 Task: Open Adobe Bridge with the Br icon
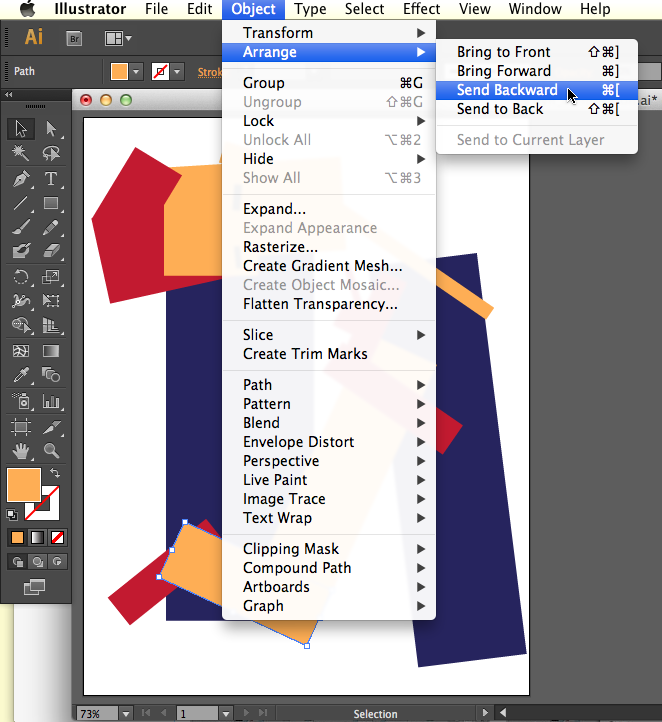[x=74, y=38]
